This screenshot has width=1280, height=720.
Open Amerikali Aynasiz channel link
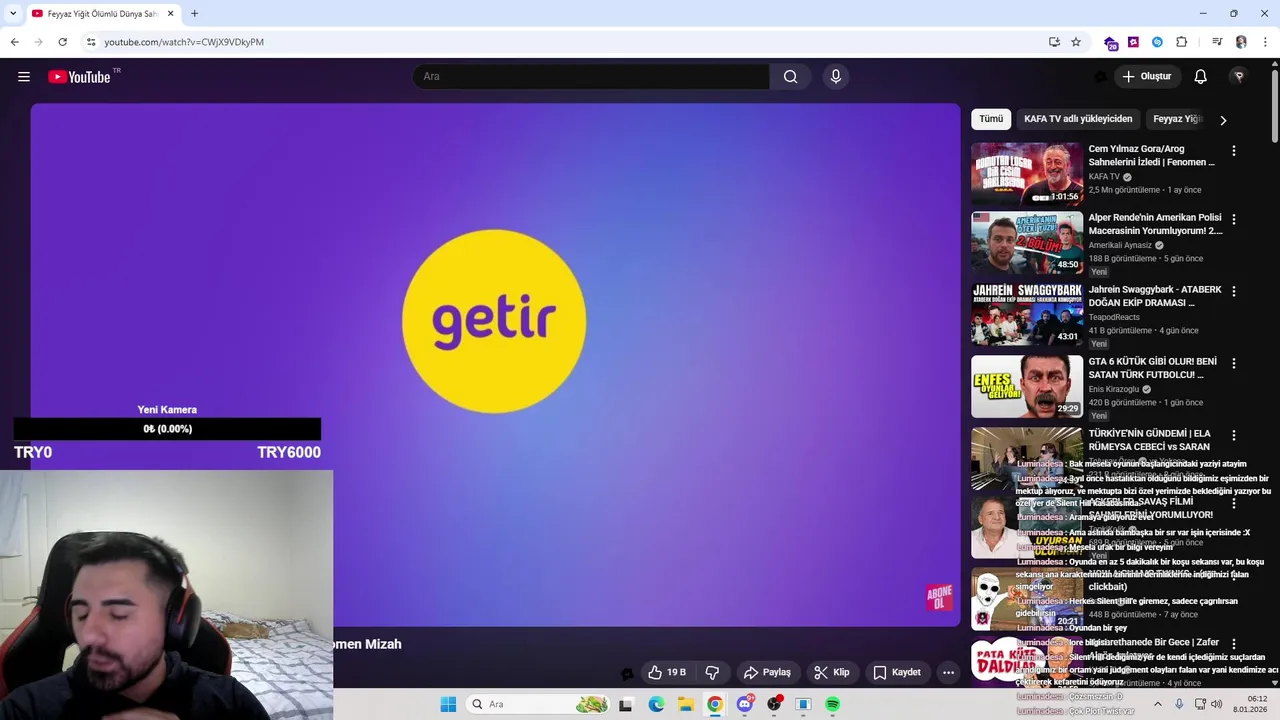1120,245
